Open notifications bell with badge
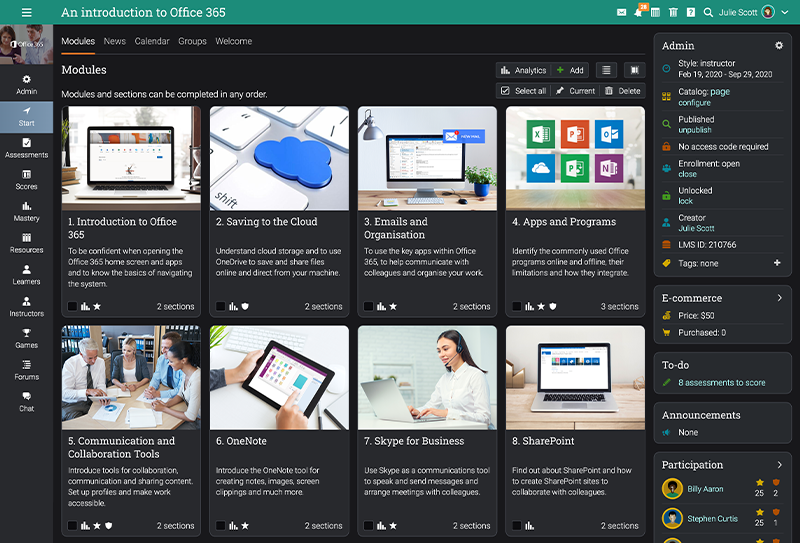This screenshot has height=543, width=800. tap(638, 12)
